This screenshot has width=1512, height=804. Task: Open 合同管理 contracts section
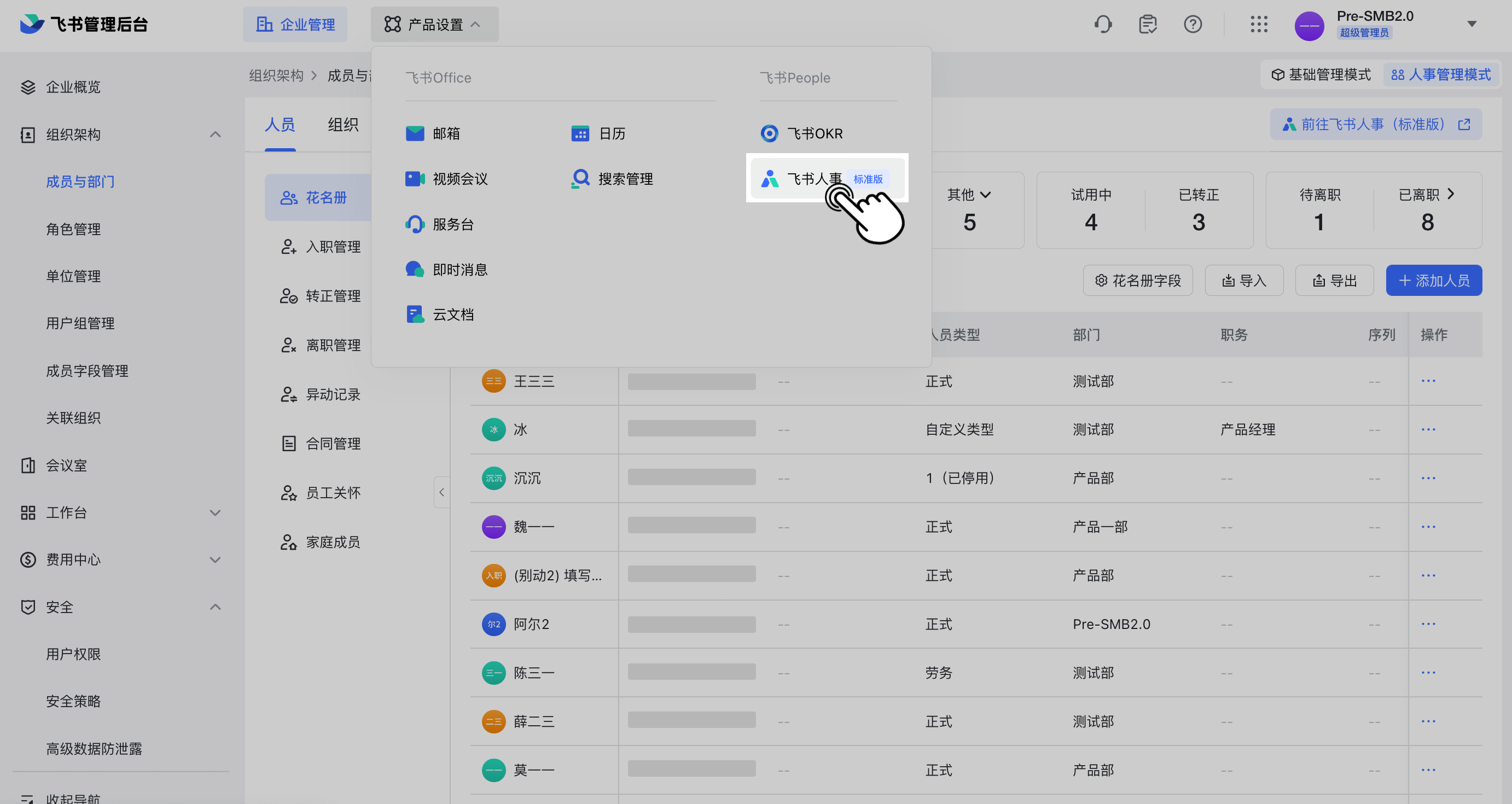[x=321, y=444]
